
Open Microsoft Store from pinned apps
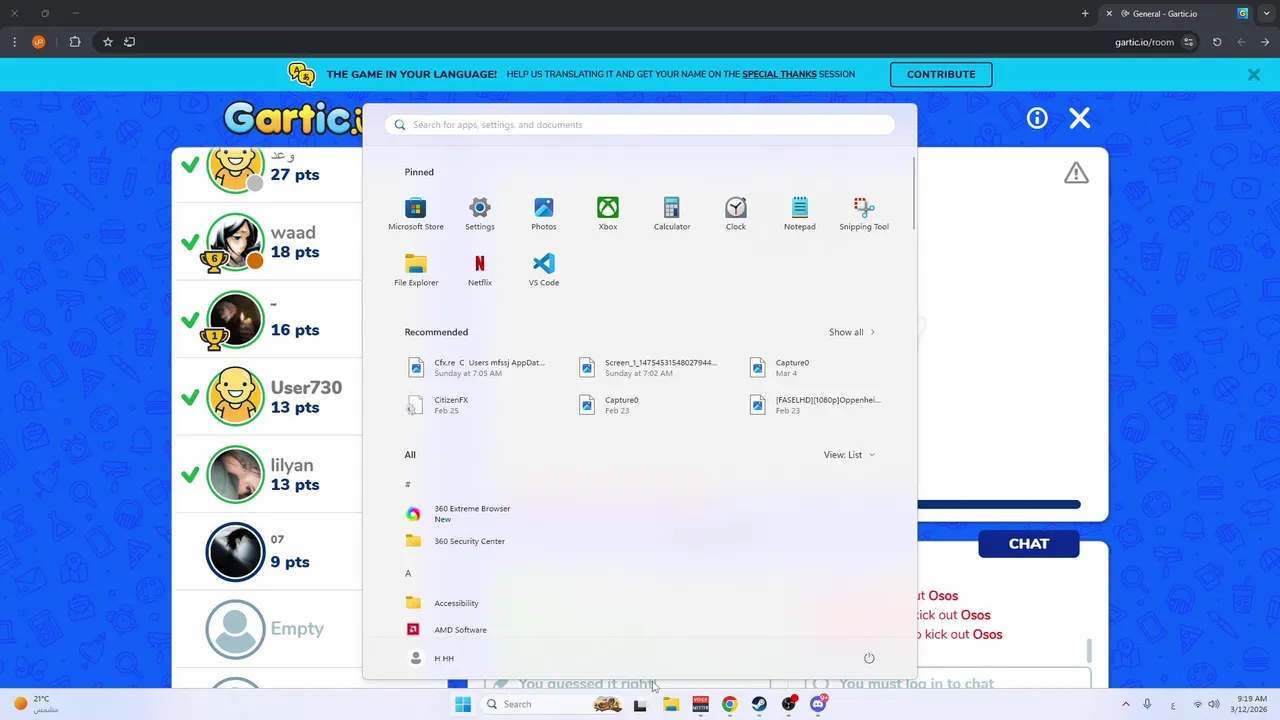tap(415, 214)
